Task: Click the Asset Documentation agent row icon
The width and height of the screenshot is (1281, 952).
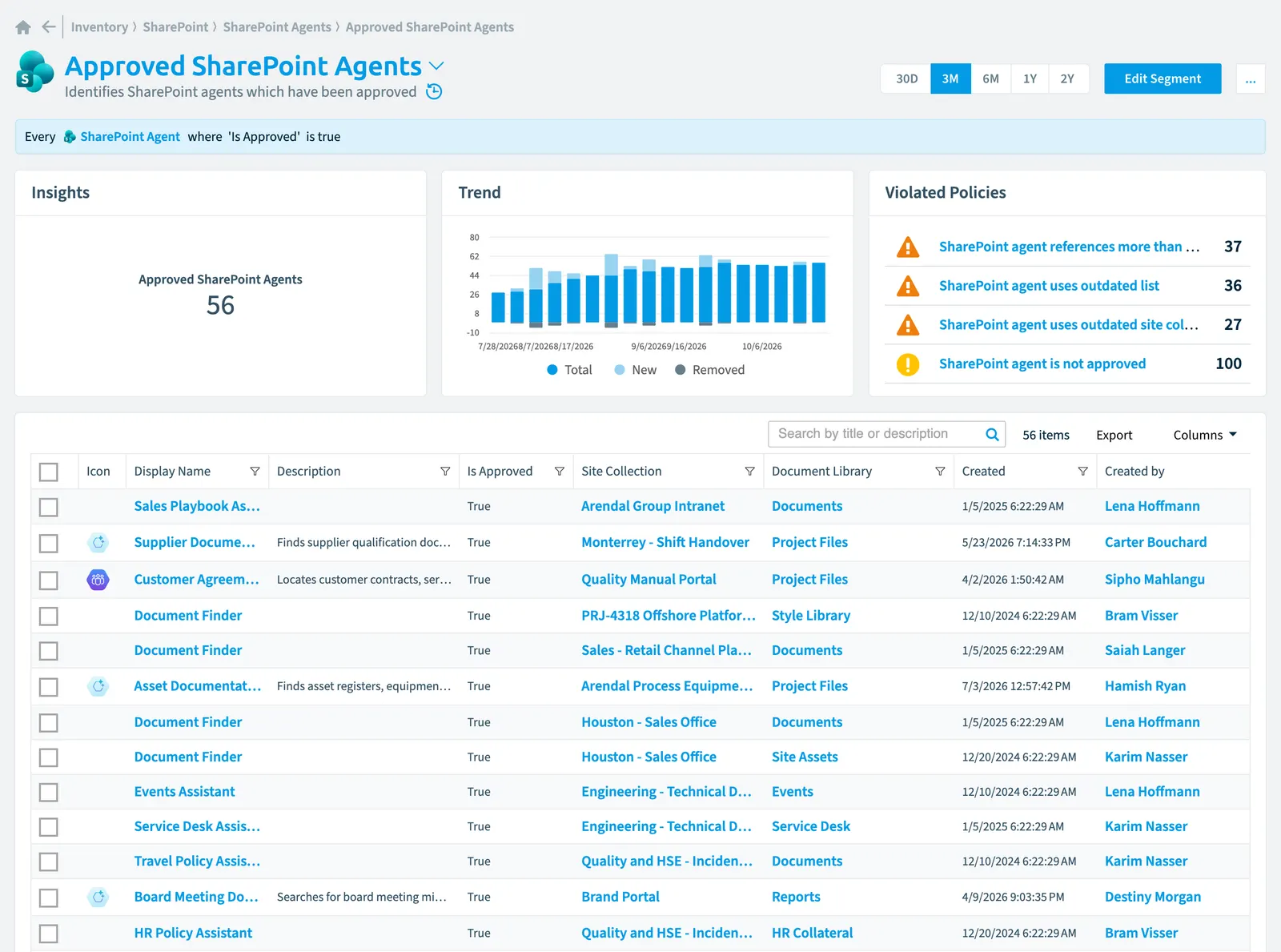Action: pos(98,686)
